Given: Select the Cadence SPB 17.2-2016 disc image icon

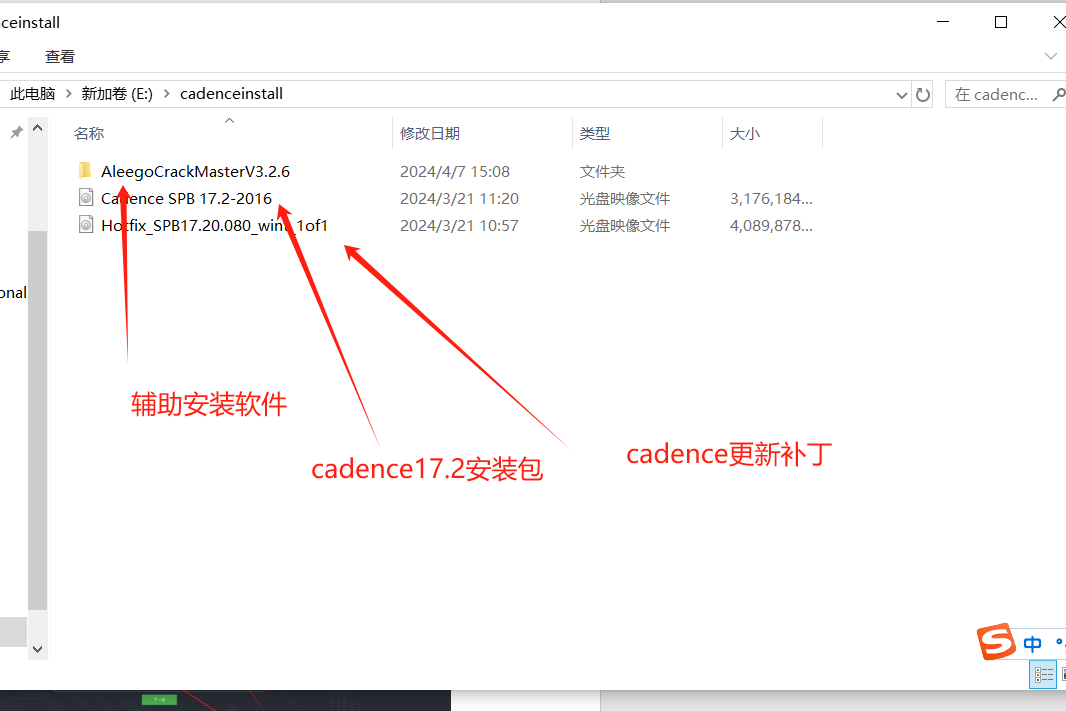Looking at the screenshot, I should (x=86, y=198).
